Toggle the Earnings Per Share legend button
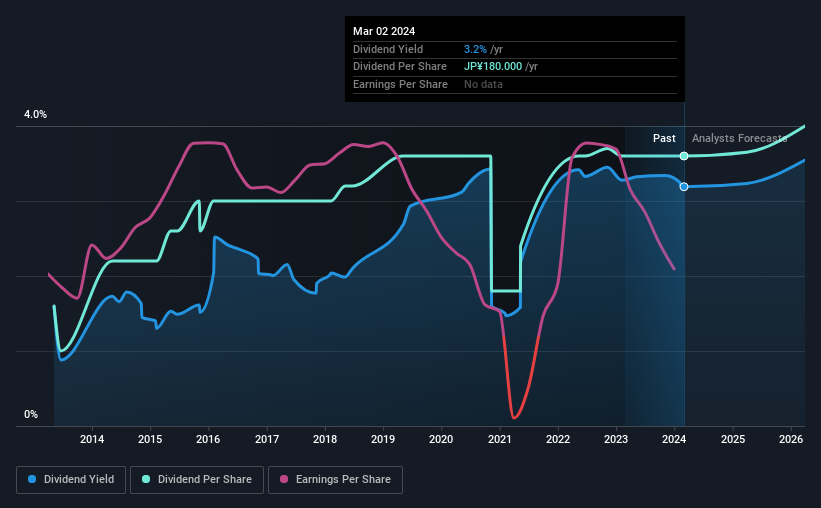Viewport: 821px width, 508px height. 336,480
